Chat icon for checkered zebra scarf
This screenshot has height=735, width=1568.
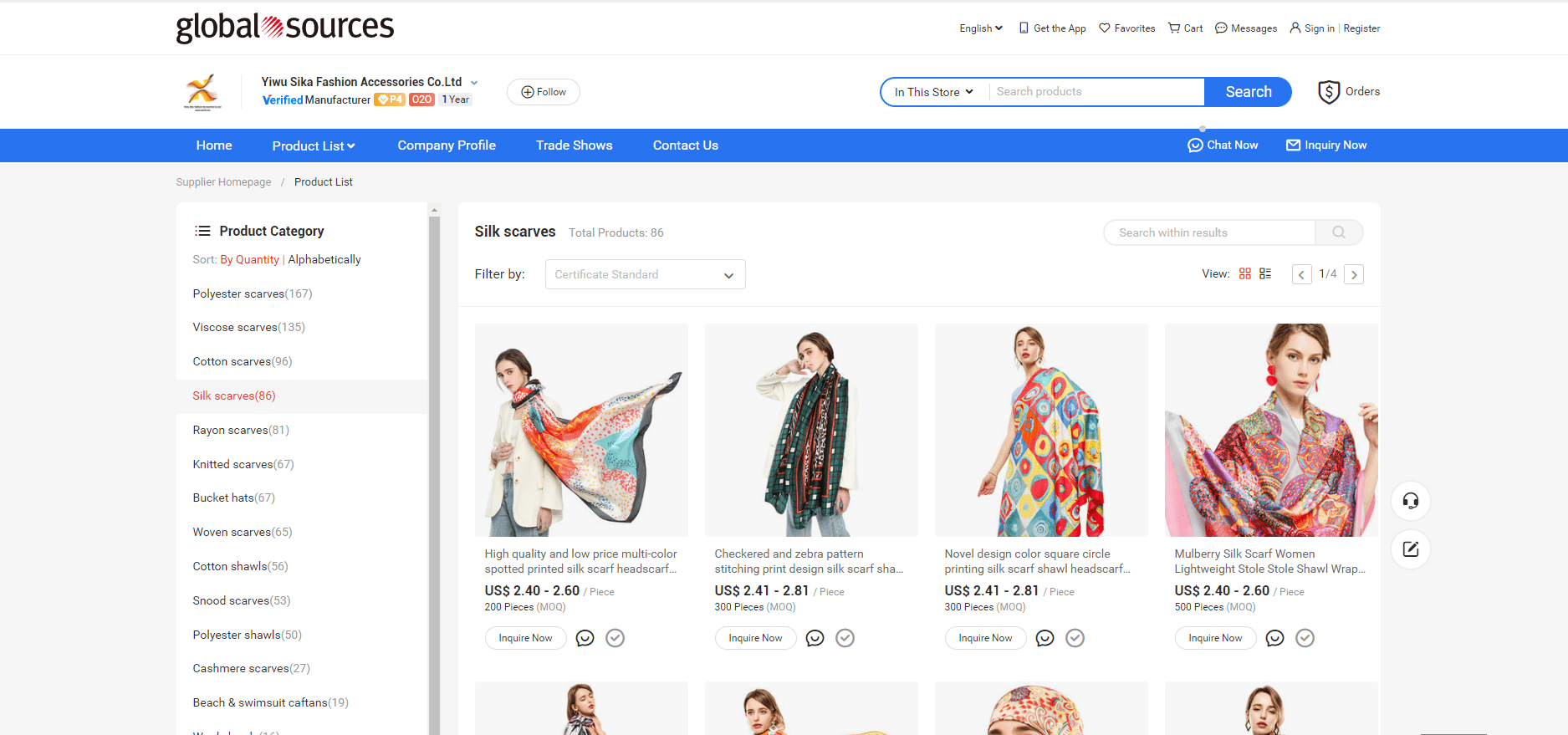pos(815,638)
